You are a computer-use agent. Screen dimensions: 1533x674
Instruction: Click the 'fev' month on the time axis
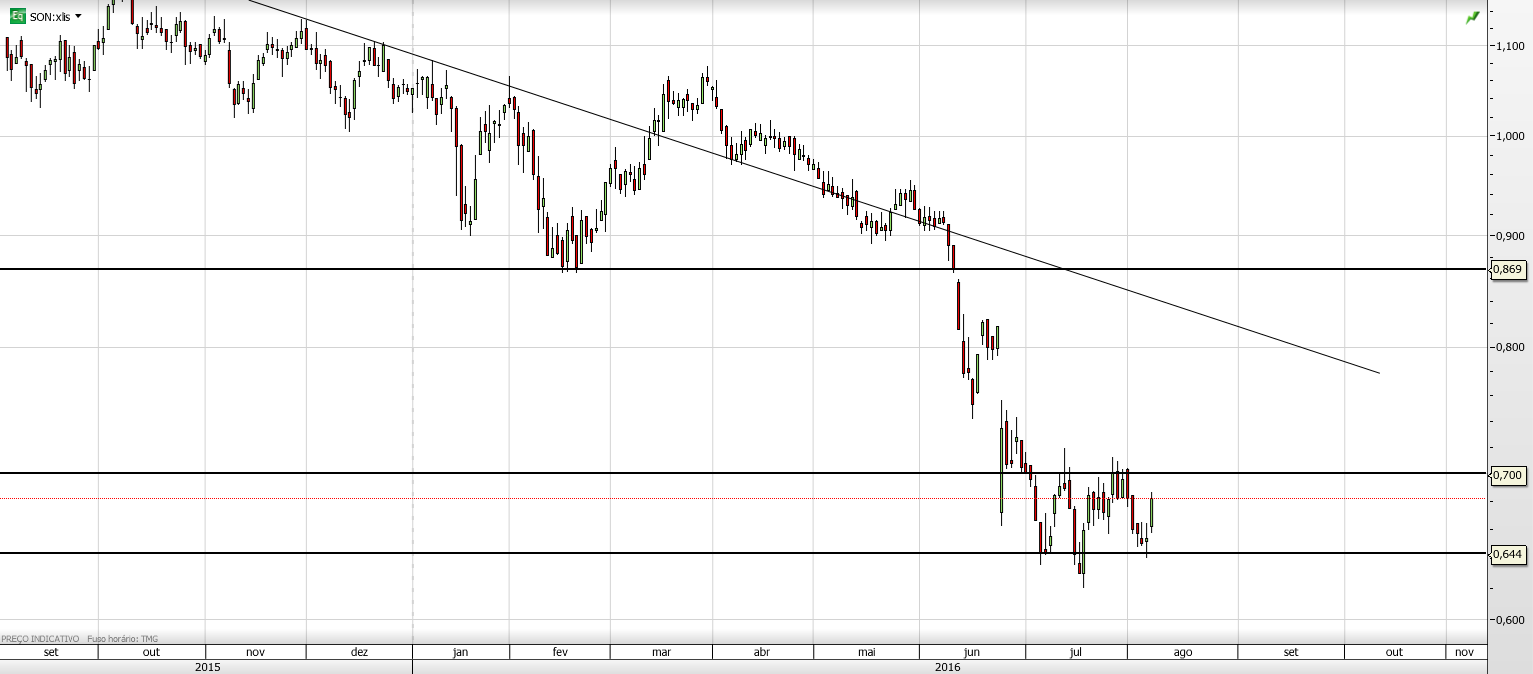(x=560, y=652)
